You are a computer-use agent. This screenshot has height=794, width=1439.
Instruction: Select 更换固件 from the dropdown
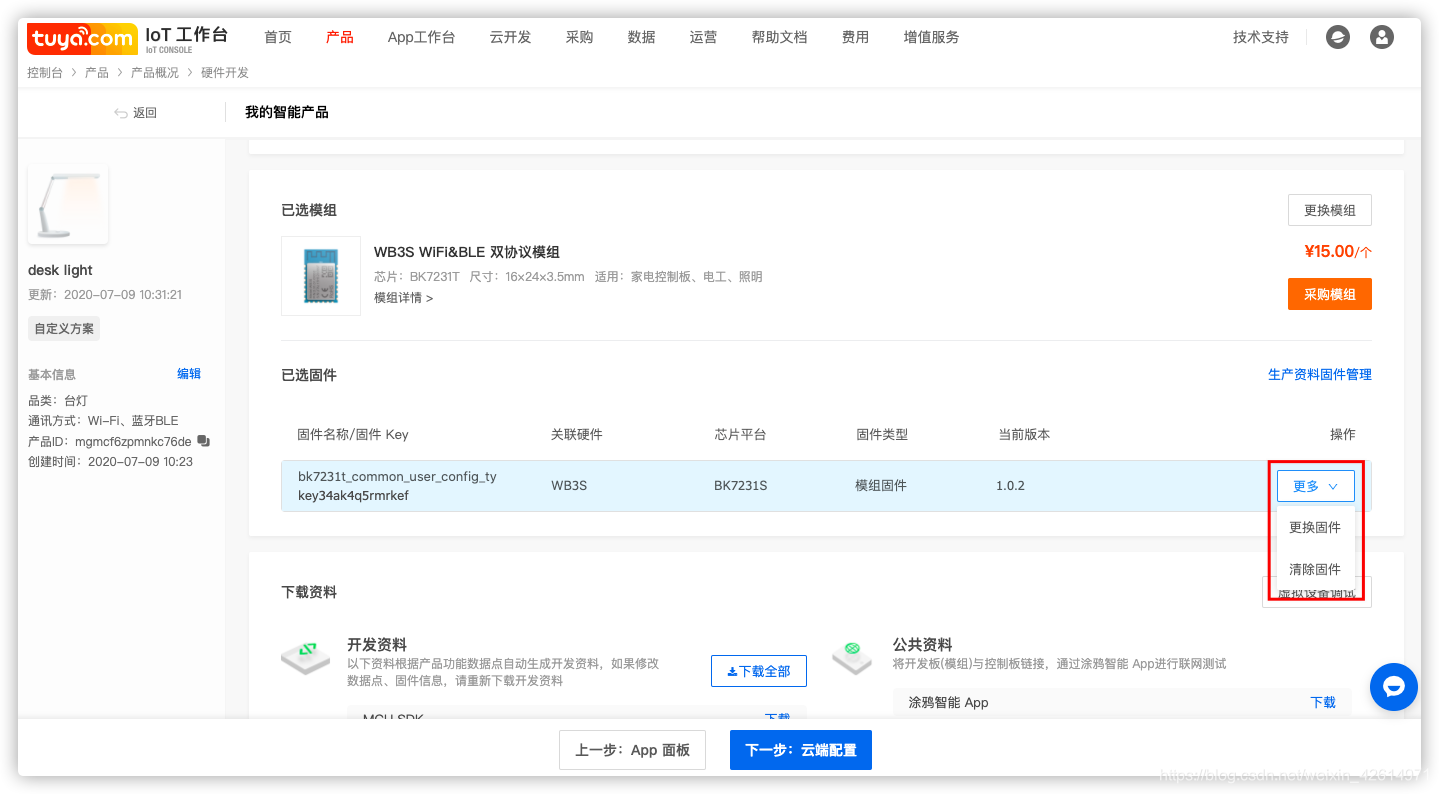coord(1315,527)
